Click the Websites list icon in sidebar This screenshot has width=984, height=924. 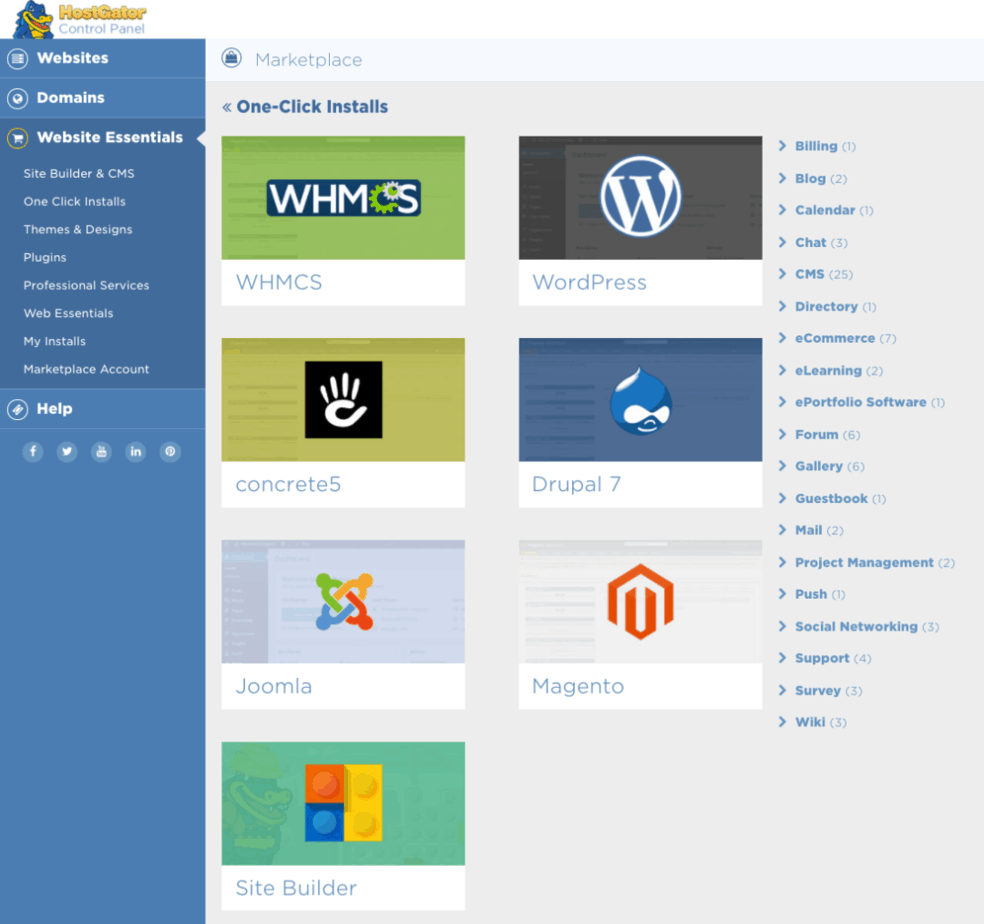[x=18, y=59]
